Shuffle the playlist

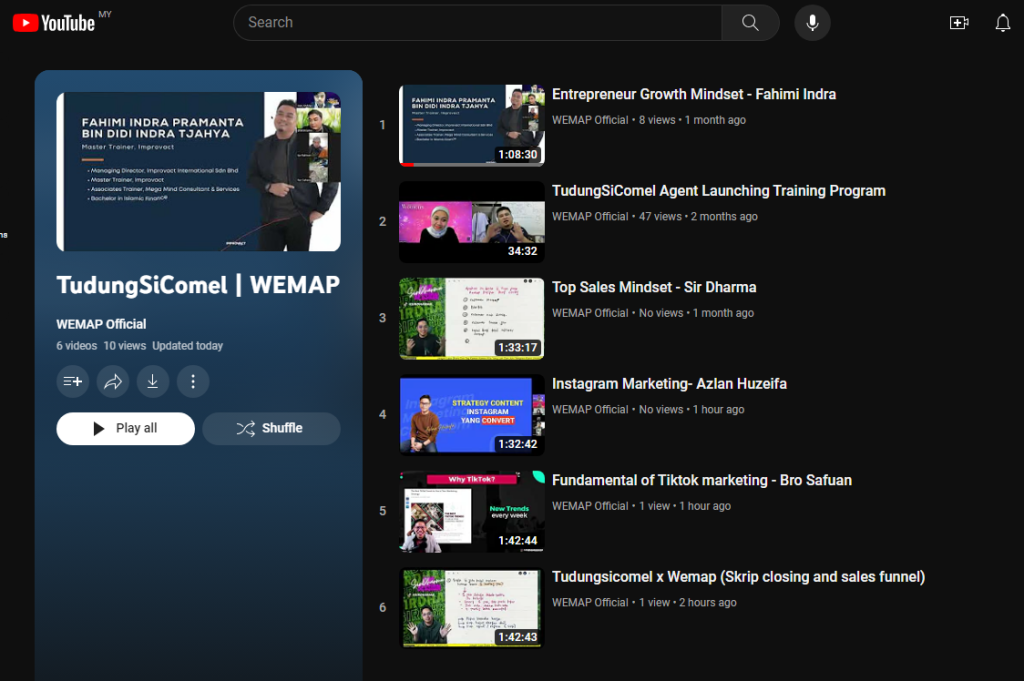271,428
